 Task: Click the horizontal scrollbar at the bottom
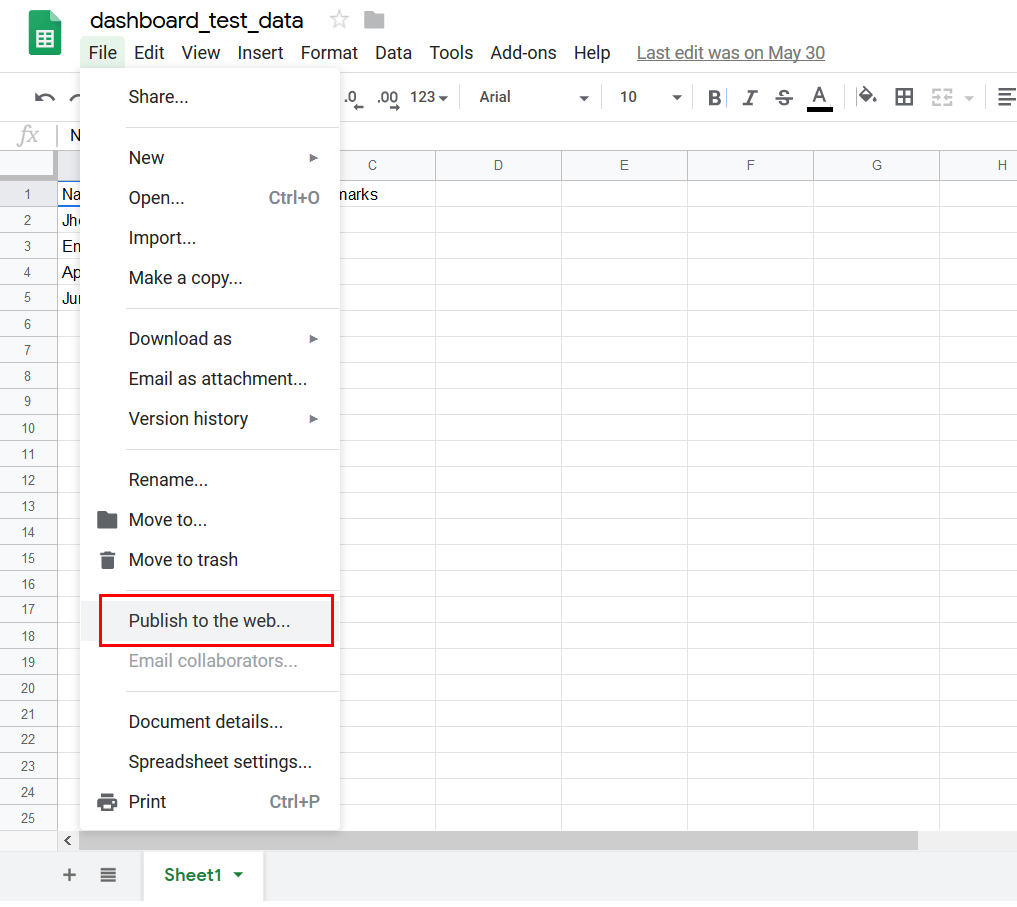(498, 841)
